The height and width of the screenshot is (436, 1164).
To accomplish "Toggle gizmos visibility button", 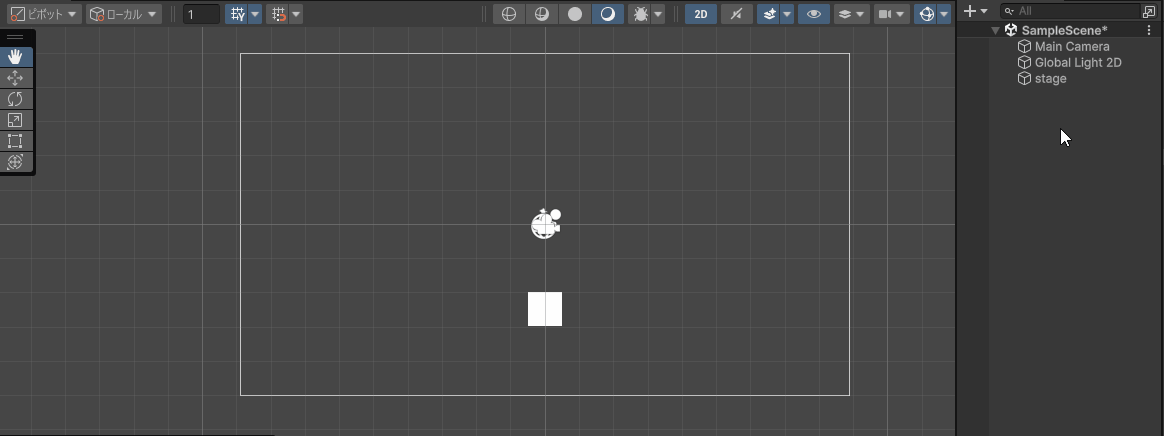I will click(926, 13).
